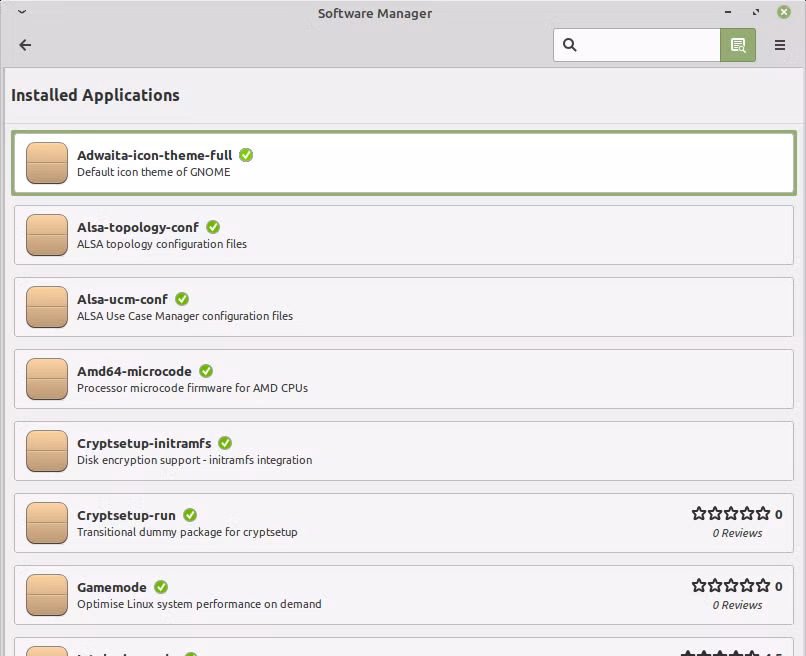Open Gamemode title
The width and height of the screenshot is (806, 656).
point(112,587)
